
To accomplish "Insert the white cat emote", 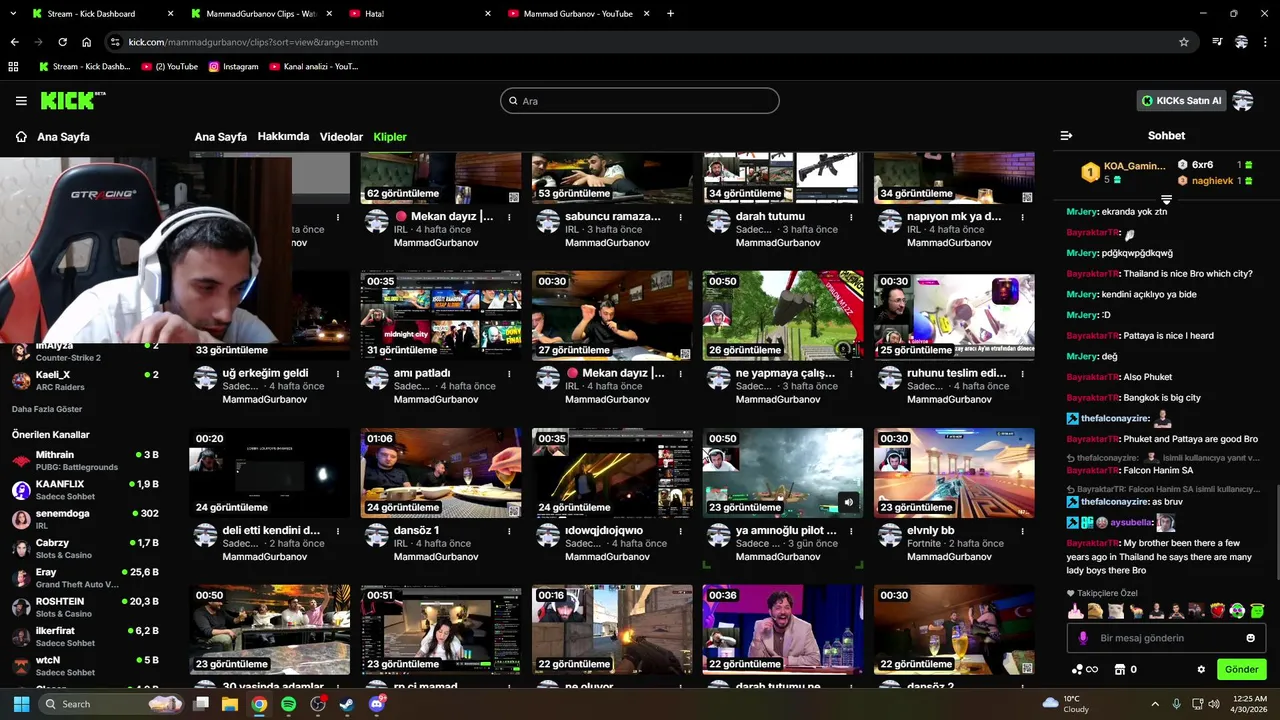I will point(1115,611).
